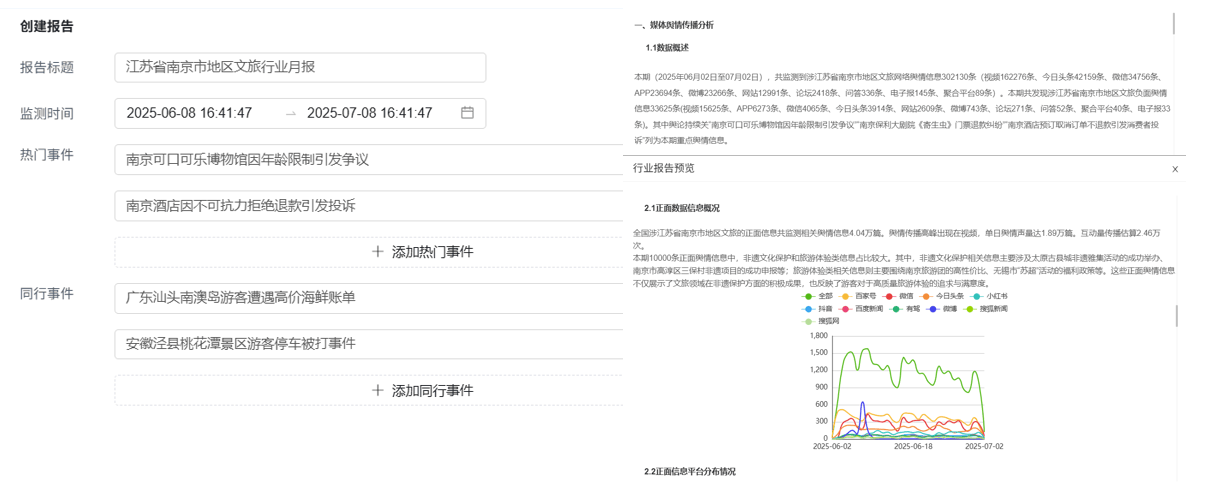Toggle the 微博 legend entry
The width and height of the screenshot is (1222, 484).
click(934, 309)
